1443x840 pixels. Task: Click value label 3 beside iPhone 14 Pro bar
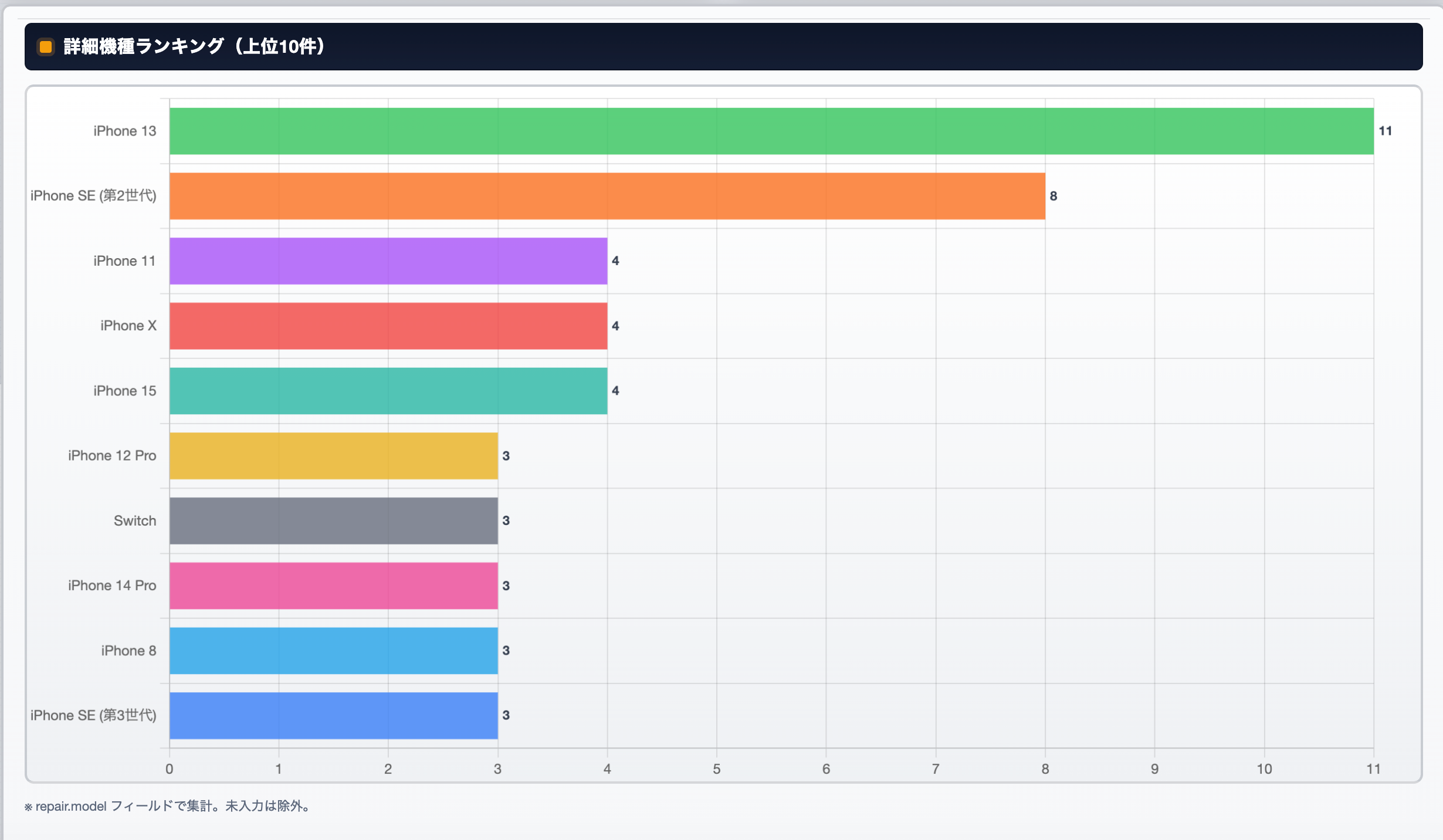[x=506, y=585]
